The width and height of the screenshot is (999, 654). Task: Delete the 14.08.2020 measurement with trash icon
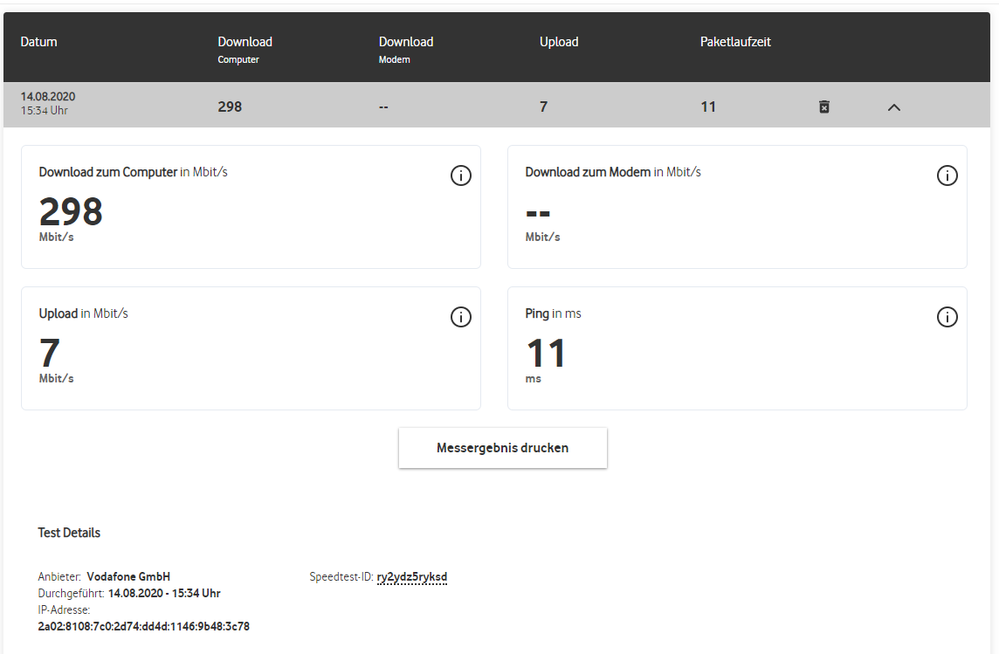(824, 106)
